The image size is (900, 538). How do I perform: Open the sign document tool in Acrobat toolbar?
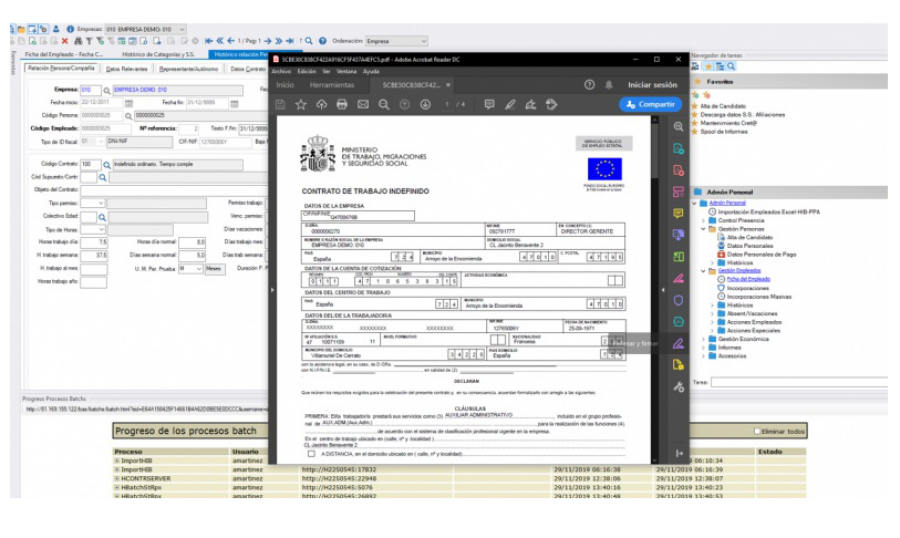coord(530,104)
